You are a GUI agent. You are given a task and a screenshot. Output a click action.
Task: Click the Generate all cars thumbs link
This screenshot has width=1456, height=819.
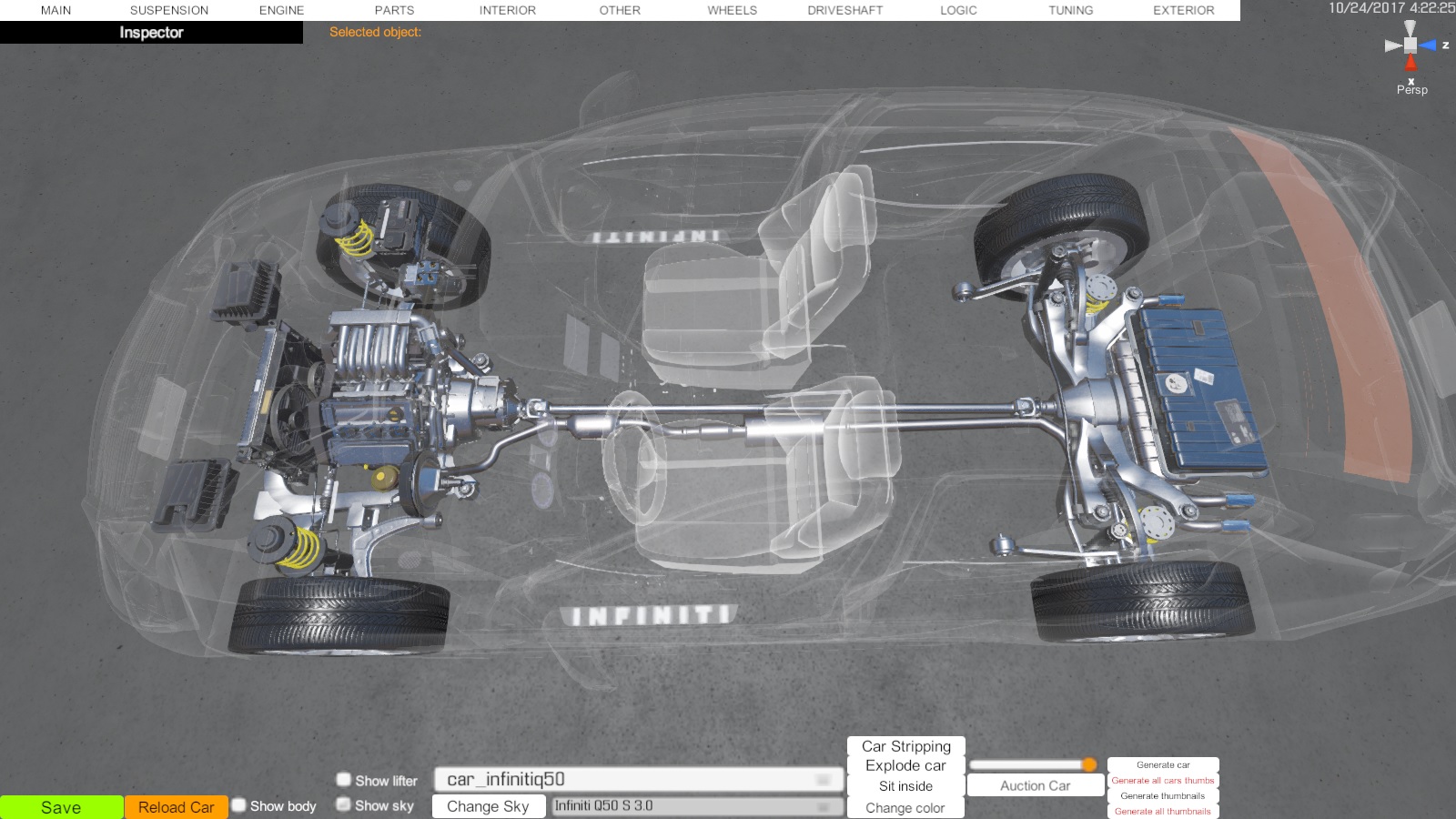(x=1162, y=781)
